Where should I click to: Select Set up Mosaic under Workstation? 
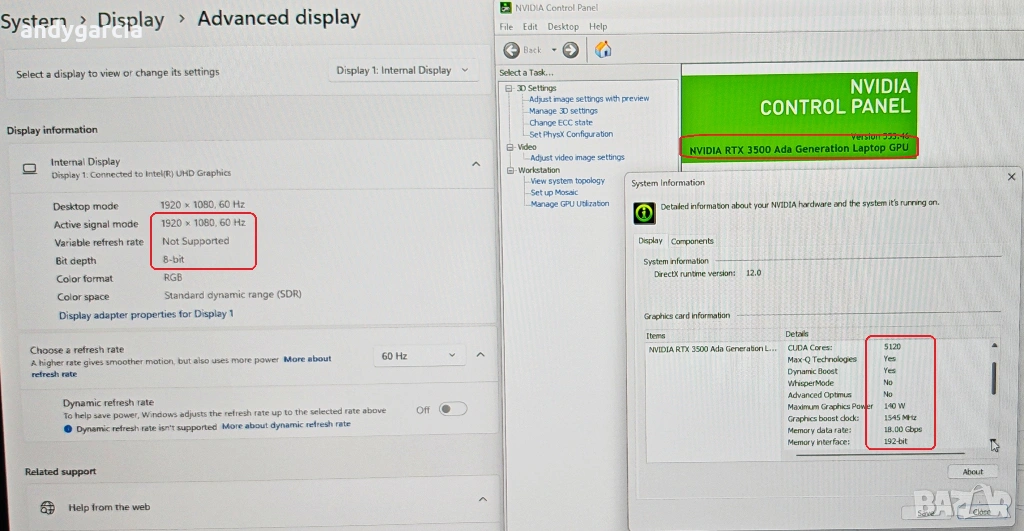pos(554,192)
